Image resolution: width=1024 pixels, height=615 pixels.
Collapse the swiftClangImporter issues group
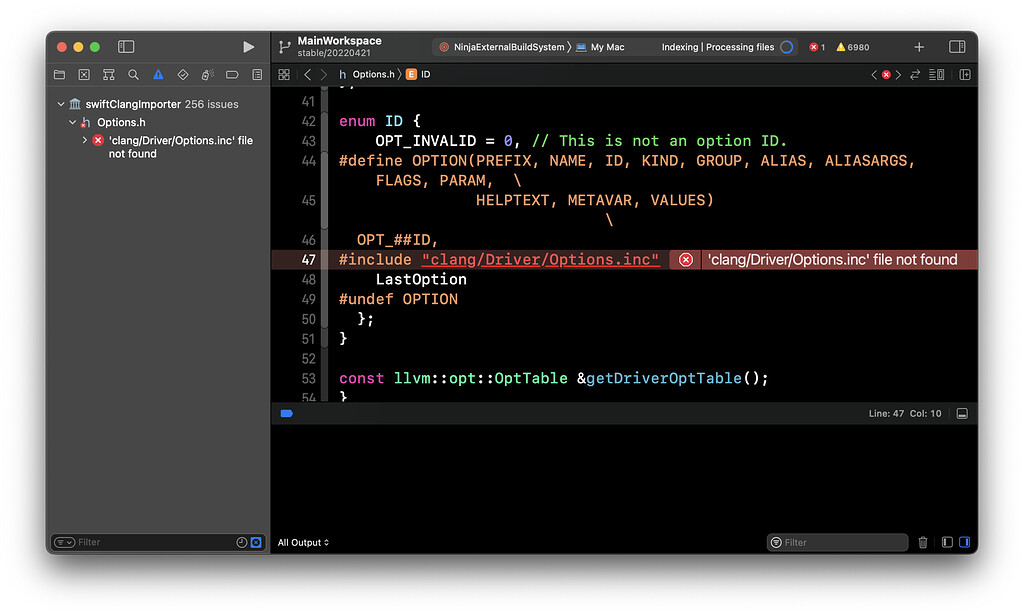pos(61,104)
